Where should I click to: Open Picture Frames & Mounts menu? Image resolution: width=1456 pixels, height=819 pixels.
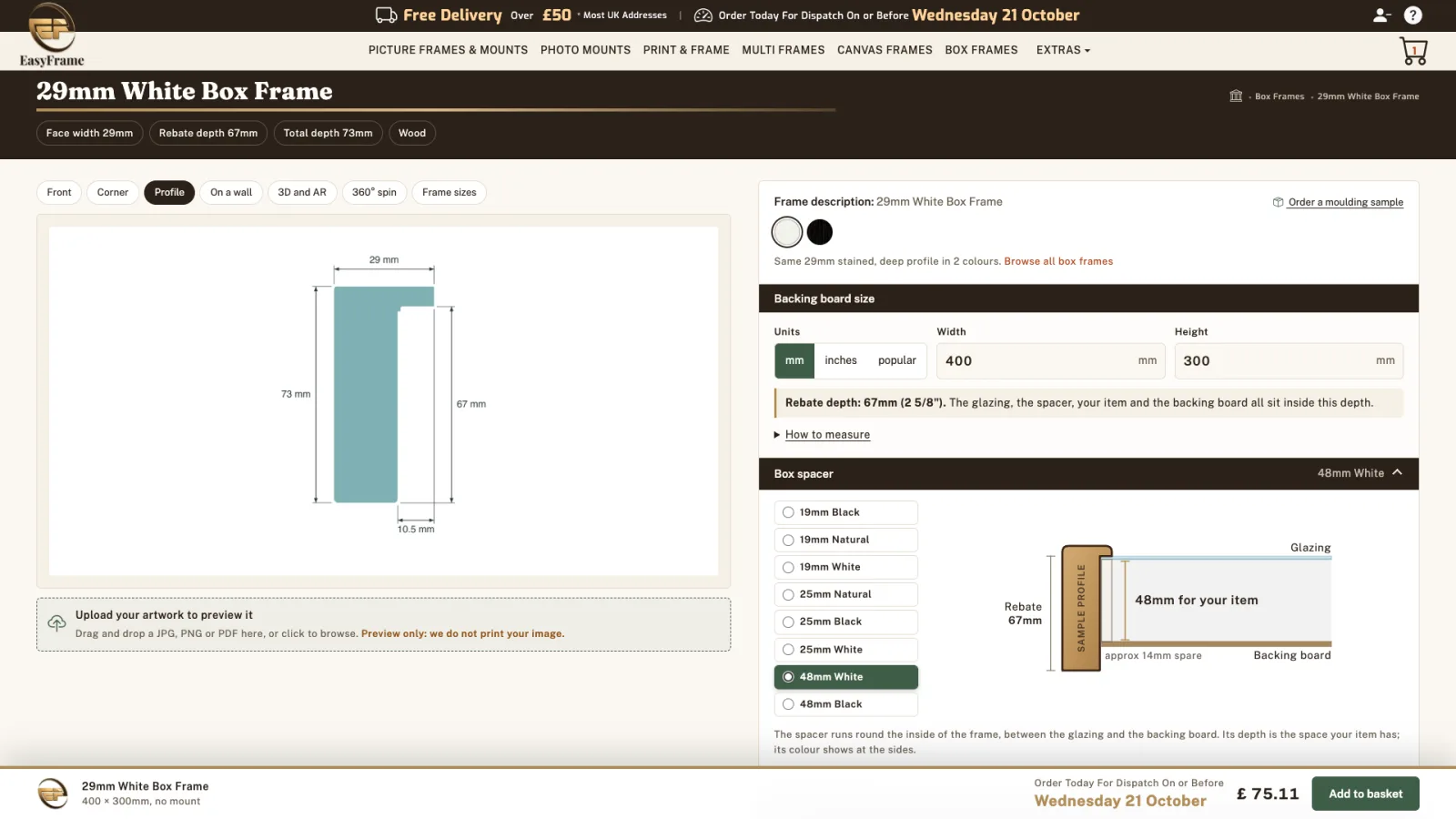click(x=448, y=50)
